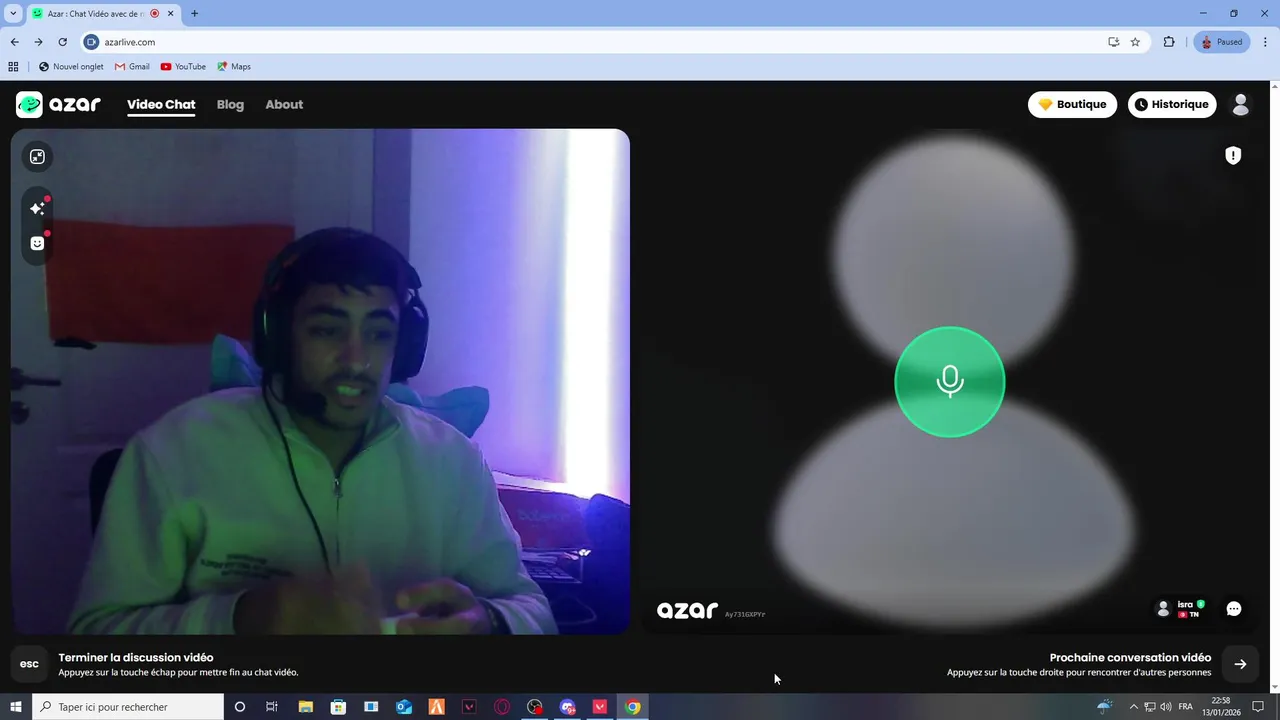This screenshot has height=720, width=1280.
Task: Change the FRA keyboard language
Action: 1186,707
